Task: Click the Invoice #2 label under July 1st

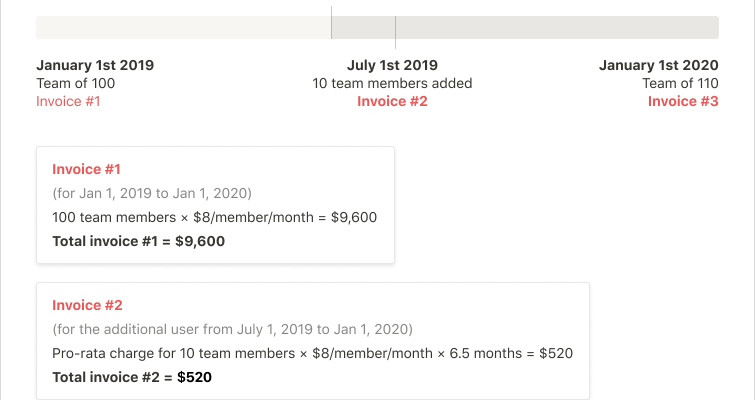Action: click(392, 102)
